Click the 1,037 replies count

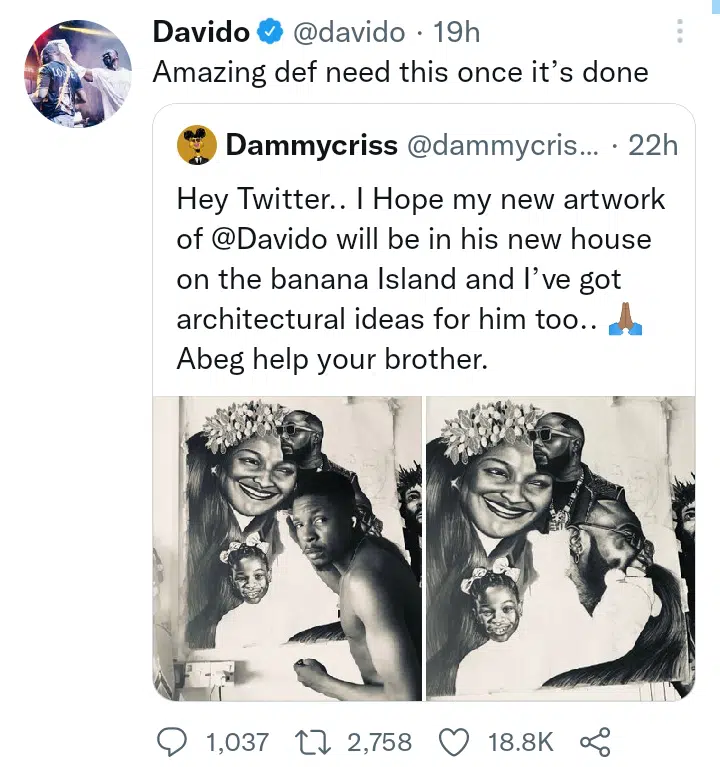pos(237,741)
